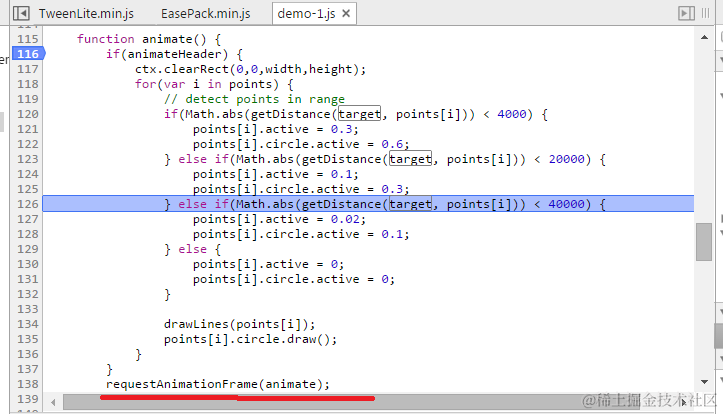This screenshot has height=414, width=723.
Task: Click line number 136 in the gutter
Action: tap(28, 354)
